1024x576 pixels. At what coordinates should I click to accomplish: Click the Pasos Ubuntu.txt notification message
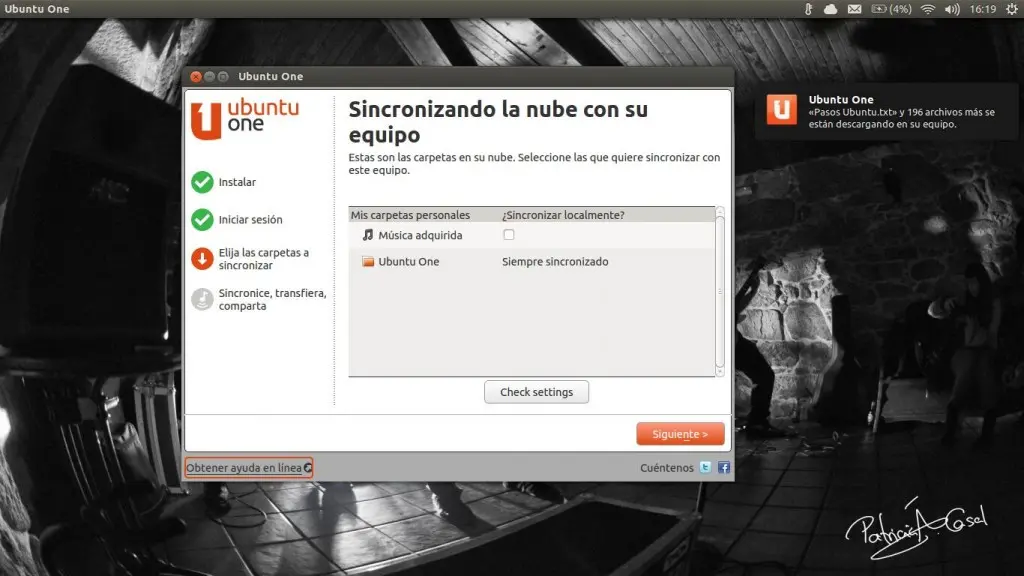pyautogui.click(x=901, y=118)
